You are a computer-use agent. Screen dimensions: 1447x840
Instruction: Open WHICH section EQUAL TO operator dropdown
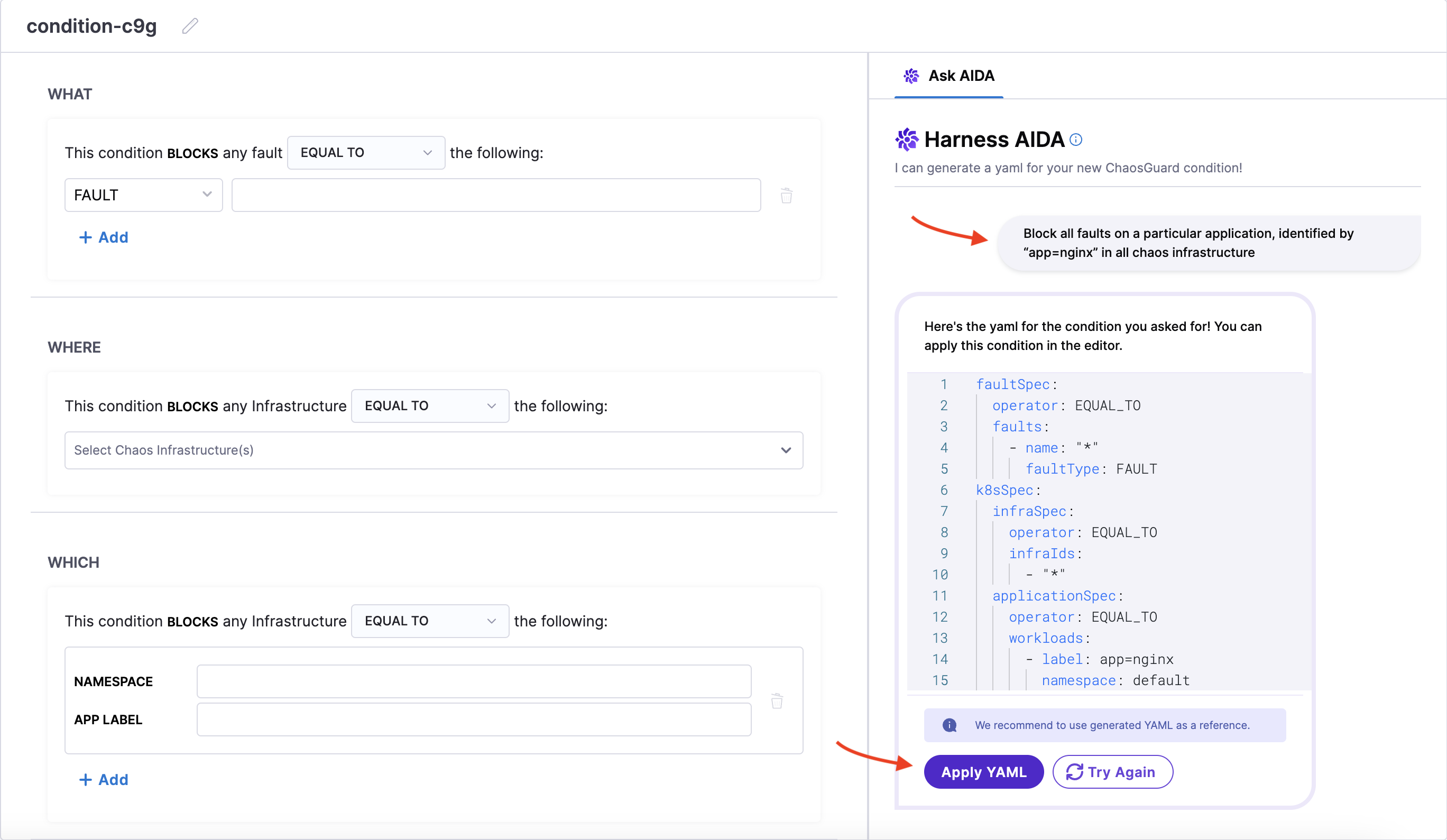429,621
